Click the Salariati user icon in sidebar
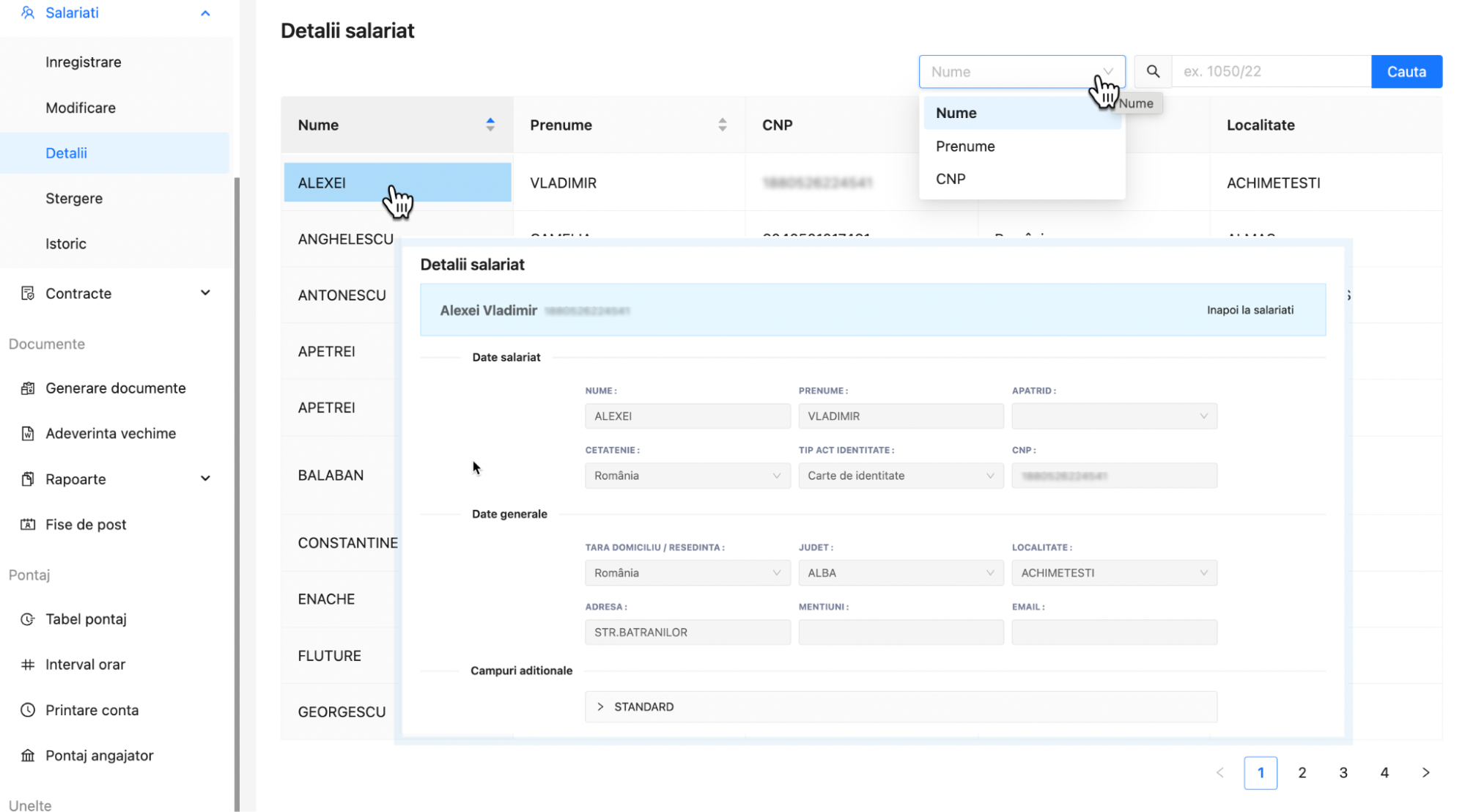The width and height of the screenshot is (1465, 812). tap(28, 12)
